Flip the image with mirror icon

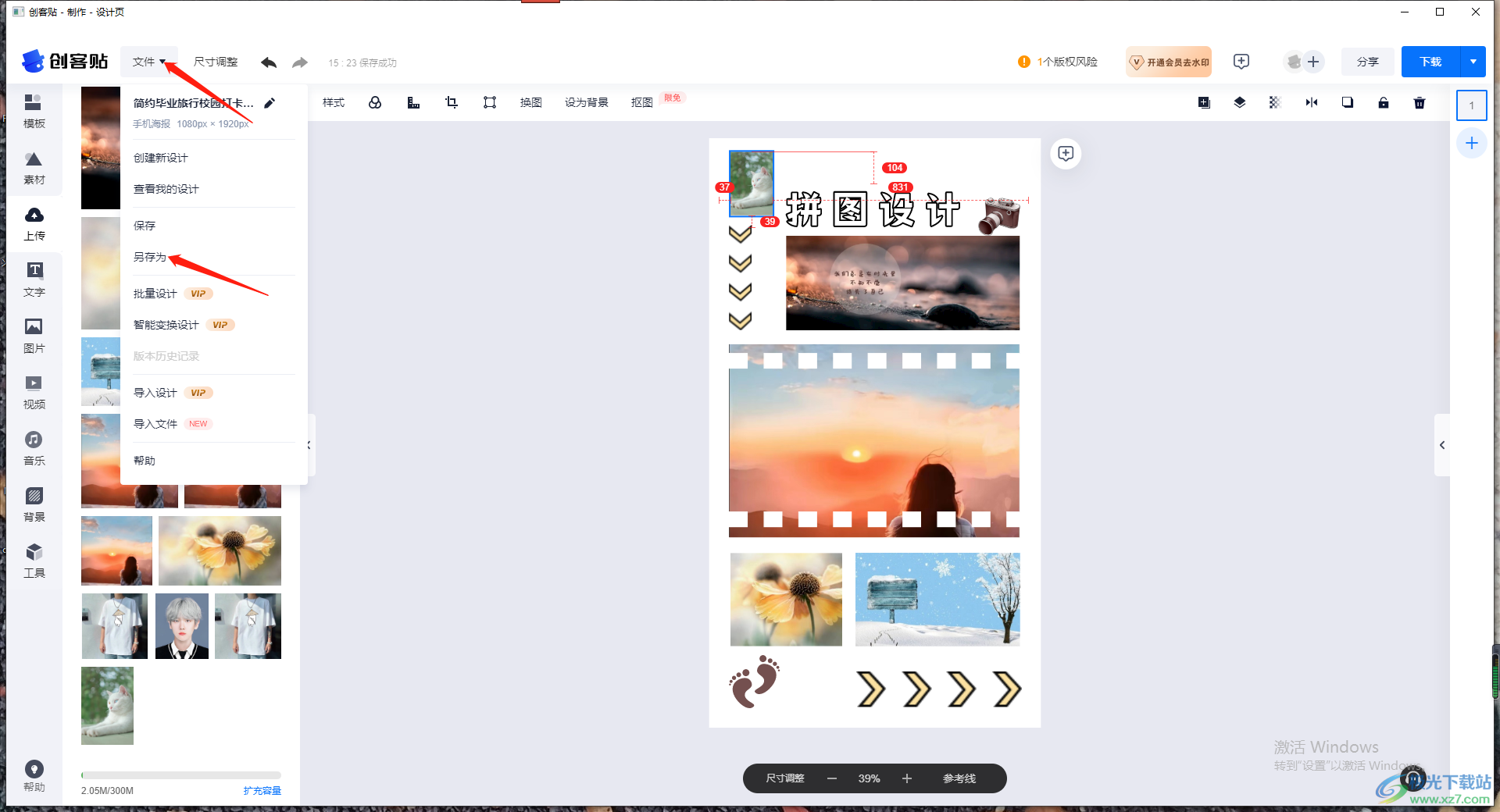(x=1312, y=102)
